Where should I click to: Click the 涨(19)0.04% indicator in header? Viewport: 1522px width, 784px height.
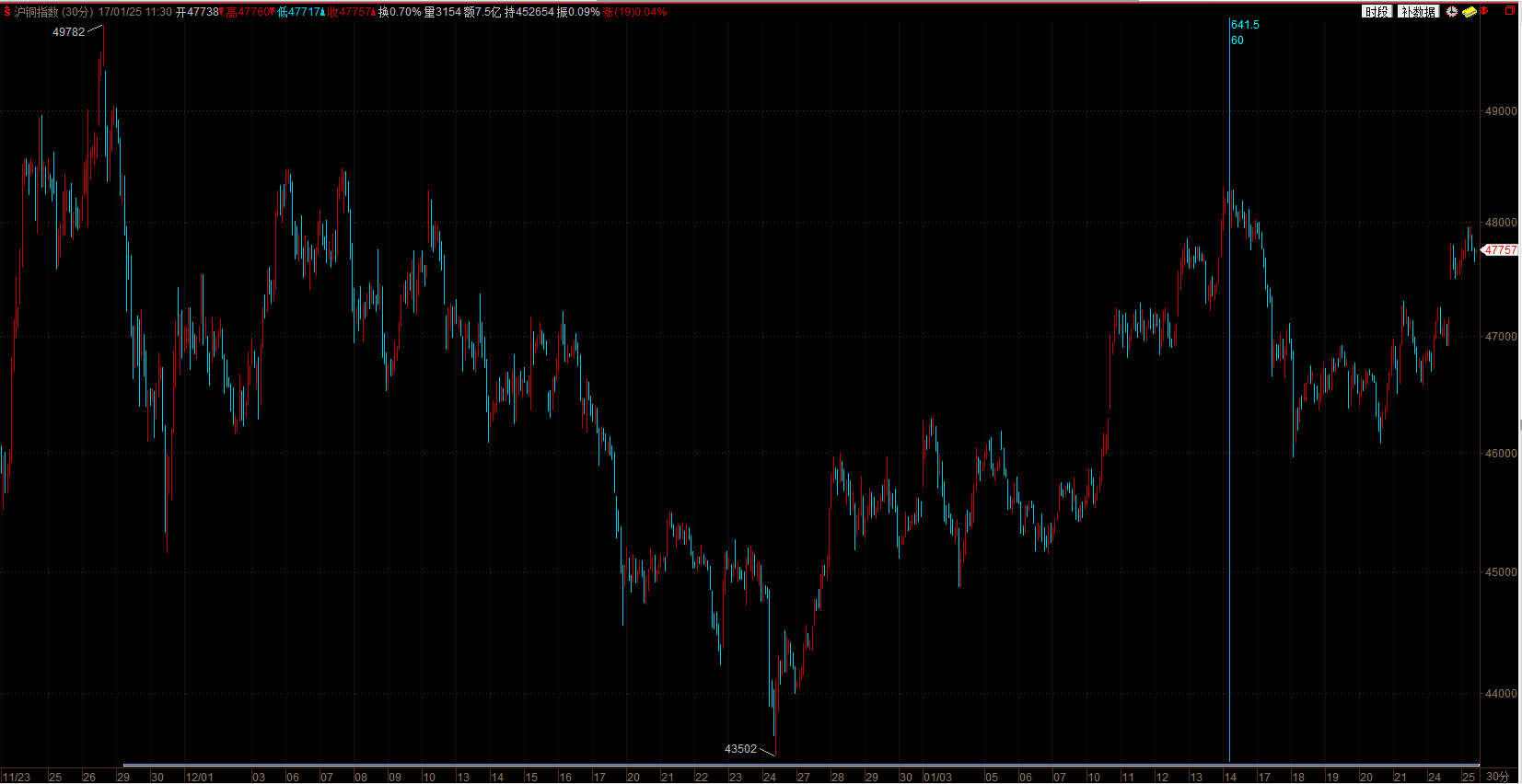(635, 12)
